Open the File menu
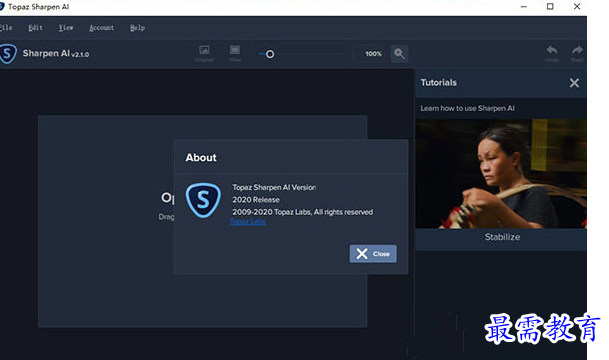609x360 pixels. pos(6,28)
